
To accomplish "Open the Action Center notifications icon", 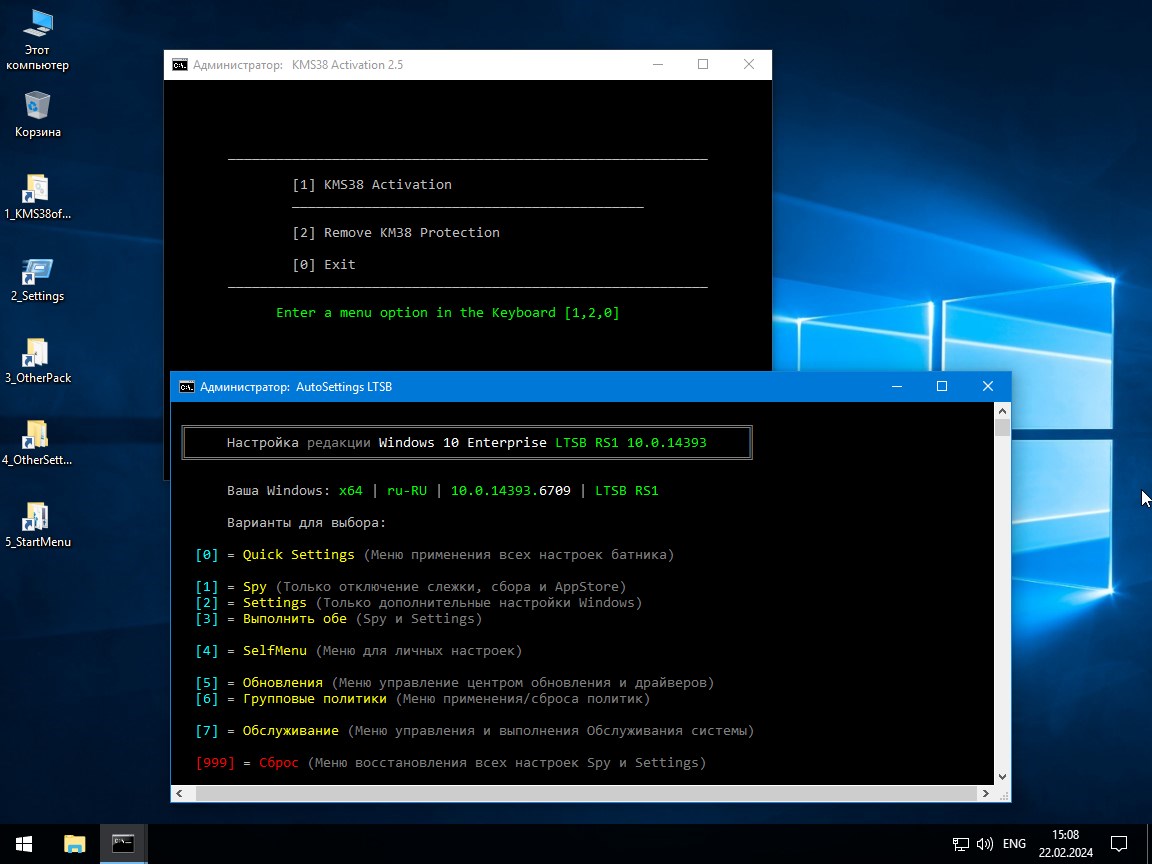I will point(1119,844).
